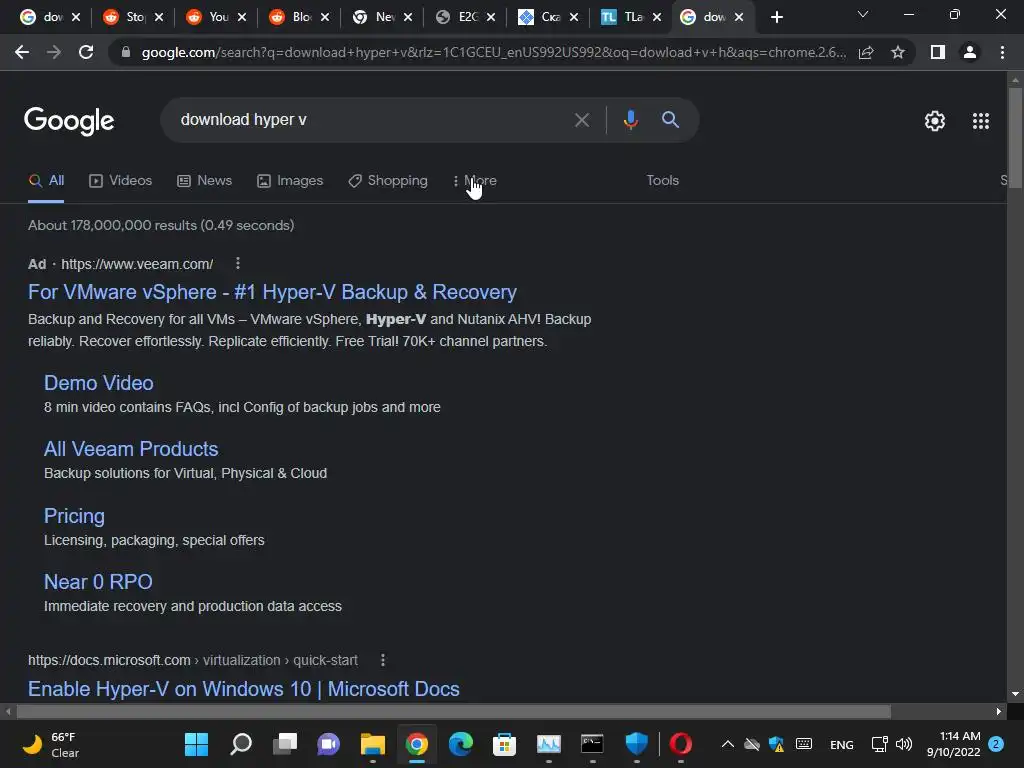Open Google quick settings gear
The width and height of the screenshot is (1024, 768).
click(x=935, y=121)
